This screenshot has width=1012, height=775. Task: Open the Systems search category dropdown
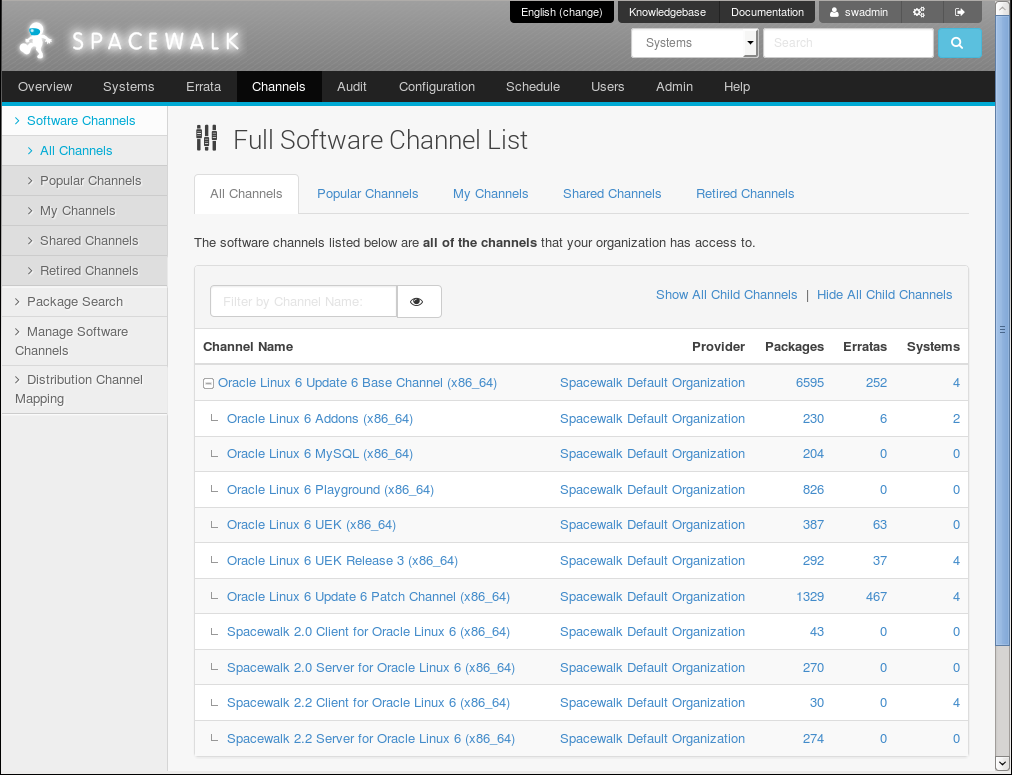[694, 43]
